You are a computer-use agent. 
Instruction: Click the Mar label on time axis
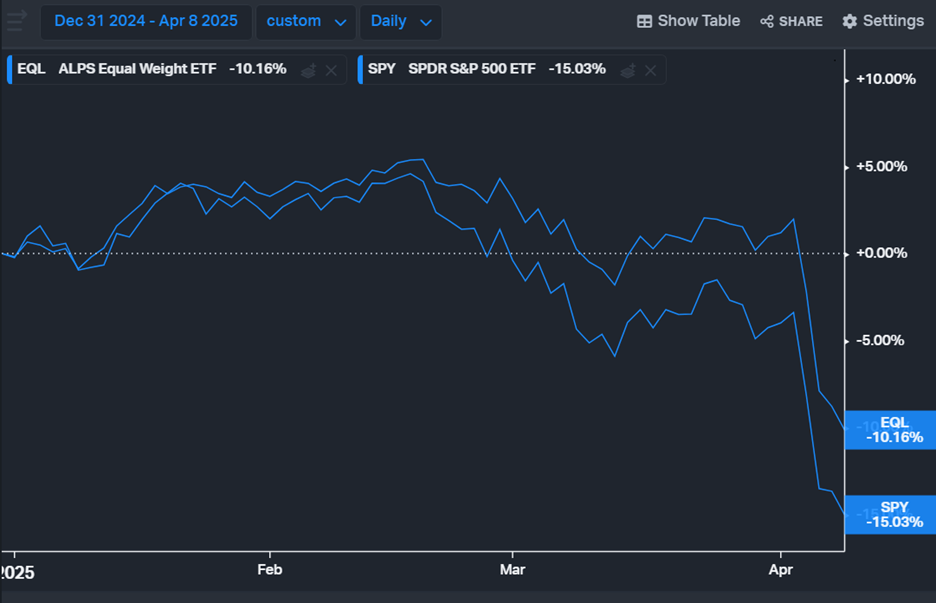pos(512,570)
